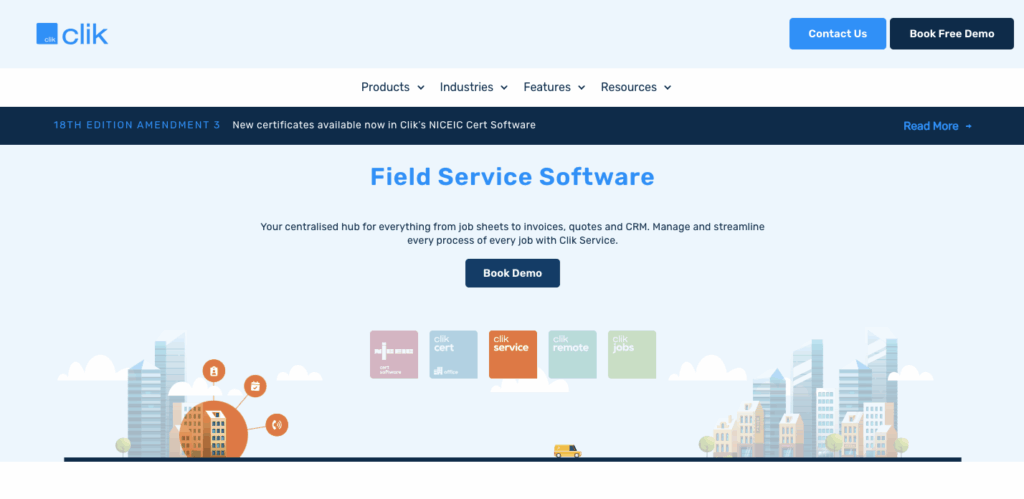The width and height of the screenshot is (1024, 499).
Task: Select the clik cert tile
Action: pos(453,354)
